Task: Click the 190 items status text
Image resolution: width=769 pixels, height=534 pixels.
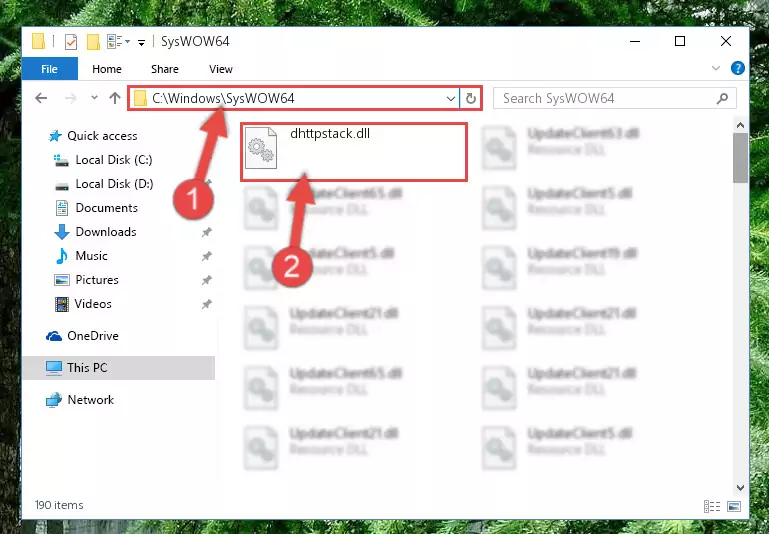Action: [x=59, y=505]
